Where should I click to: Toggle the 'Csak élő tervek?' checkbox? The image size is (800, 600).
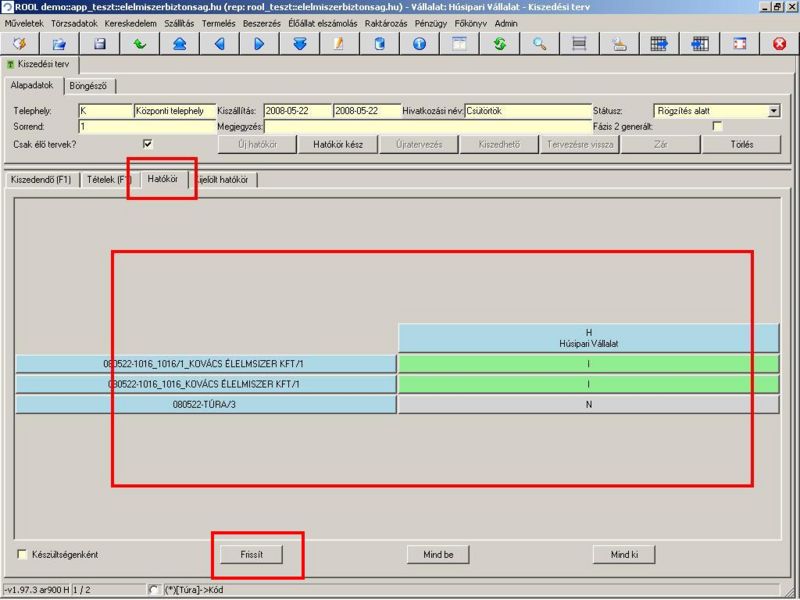pos(148,144)
